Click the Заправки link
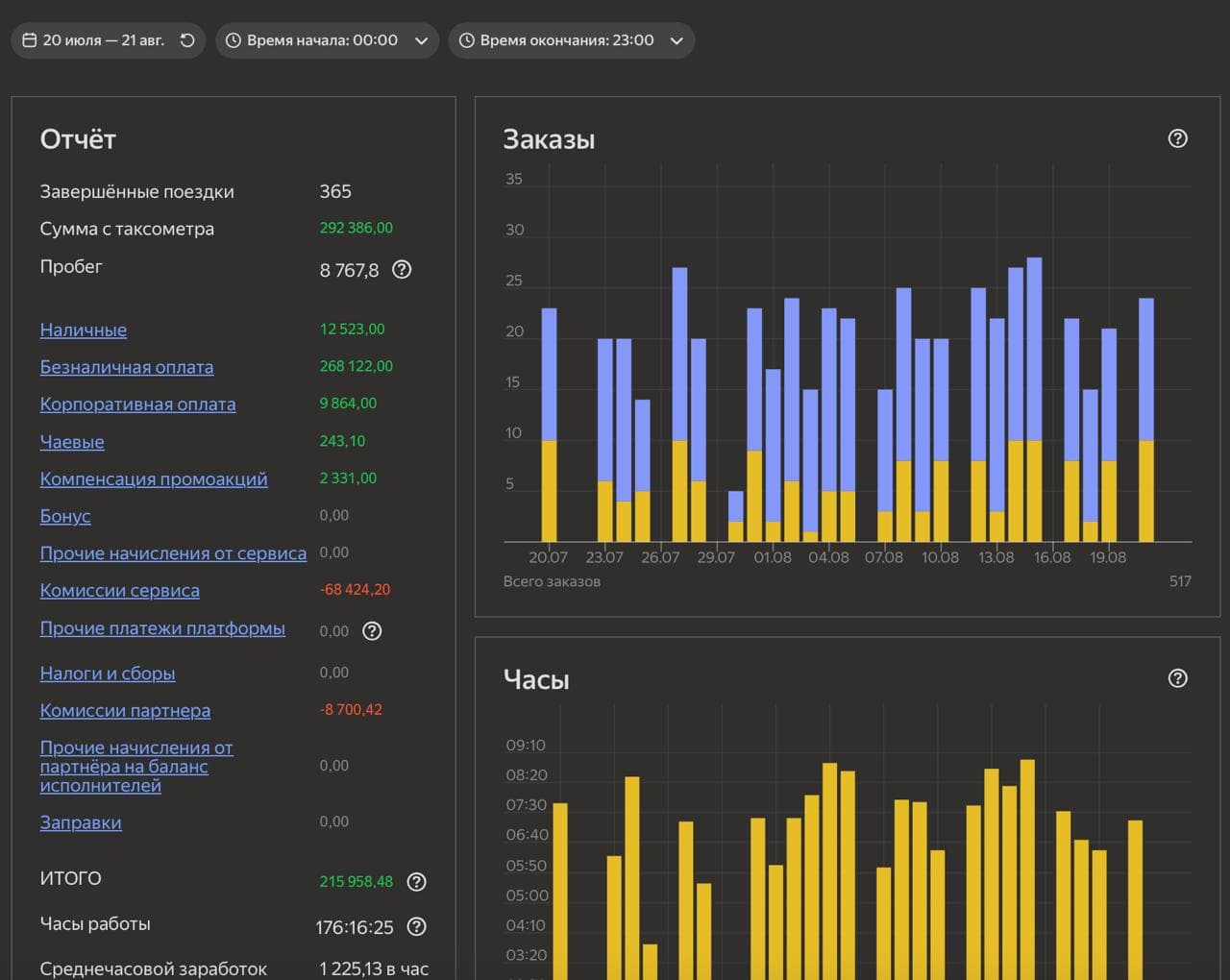 coord(81,822)
